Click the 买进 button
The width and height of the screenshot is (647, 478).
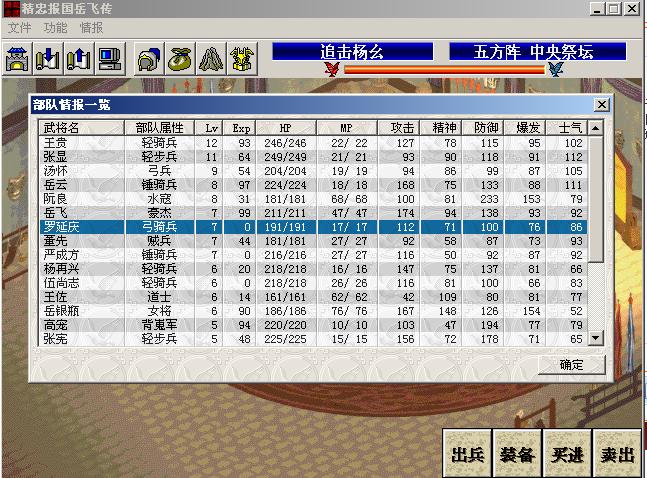click(x=567, y=454)
